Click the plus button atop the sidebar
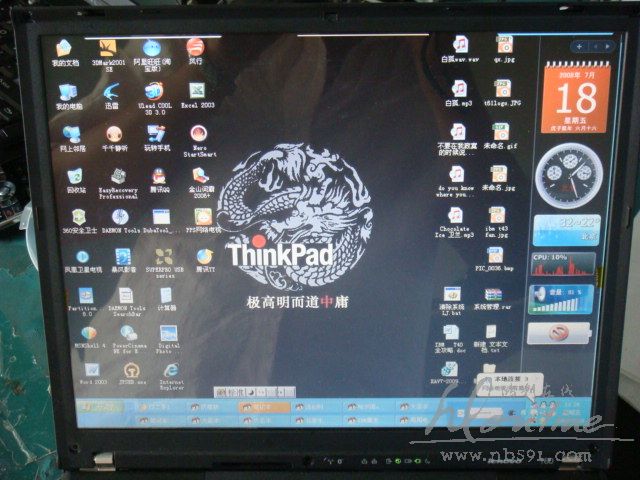Image resolution: width=640 pixels, height=480 pixels. pyautogui.click(x=579, y=46)
